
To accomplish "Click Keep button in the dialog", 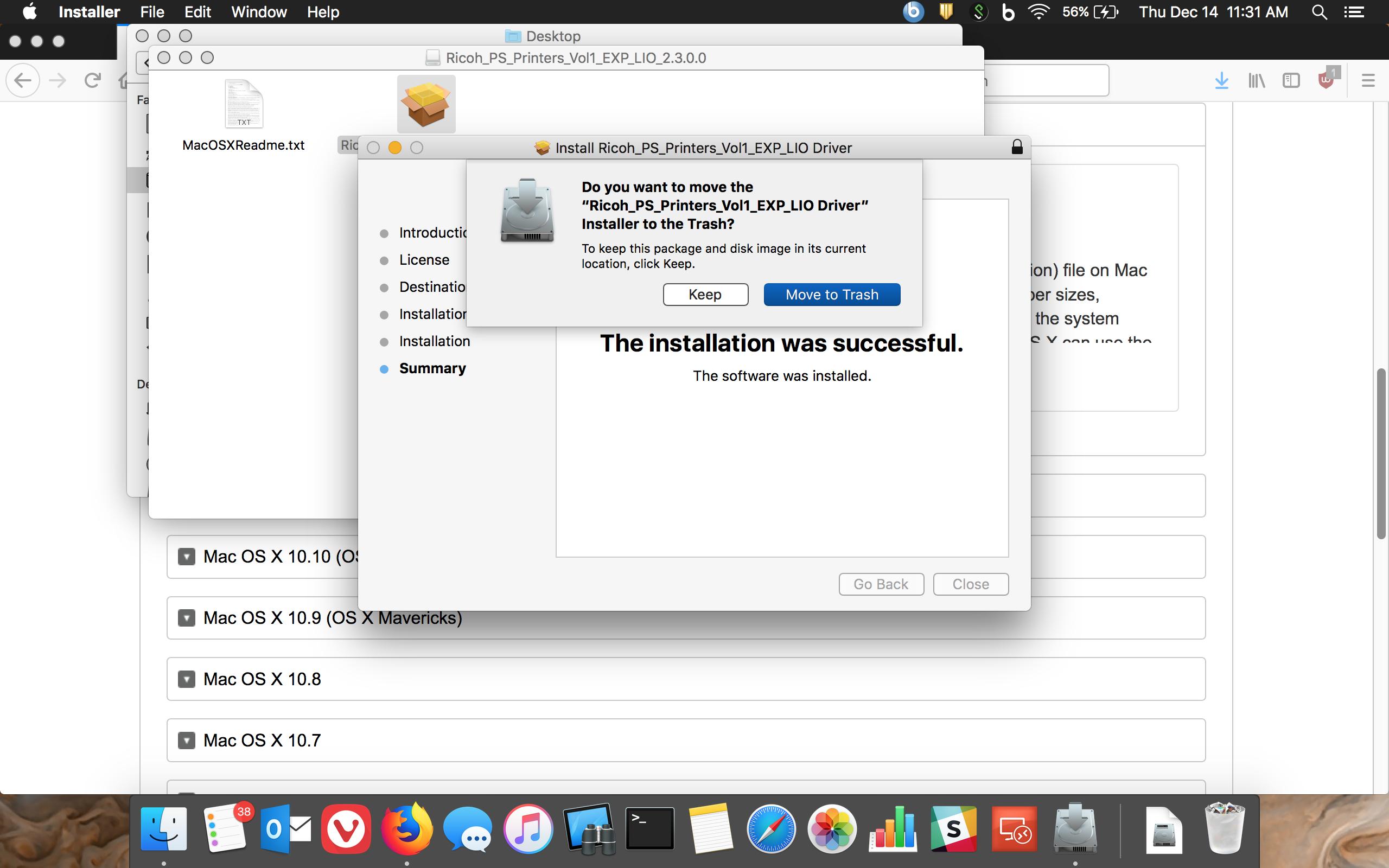I will click(705, 295).
